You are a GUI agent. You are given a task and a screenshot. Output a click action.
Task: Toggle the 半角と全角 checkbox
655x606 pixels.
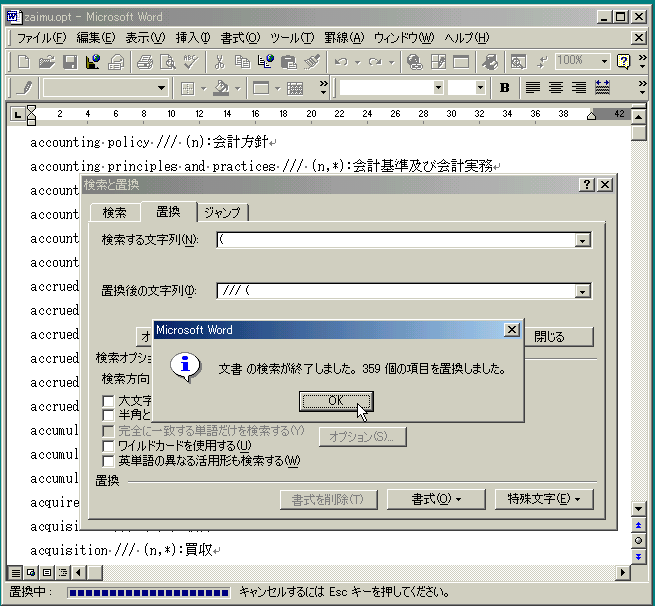coord(108,415)
